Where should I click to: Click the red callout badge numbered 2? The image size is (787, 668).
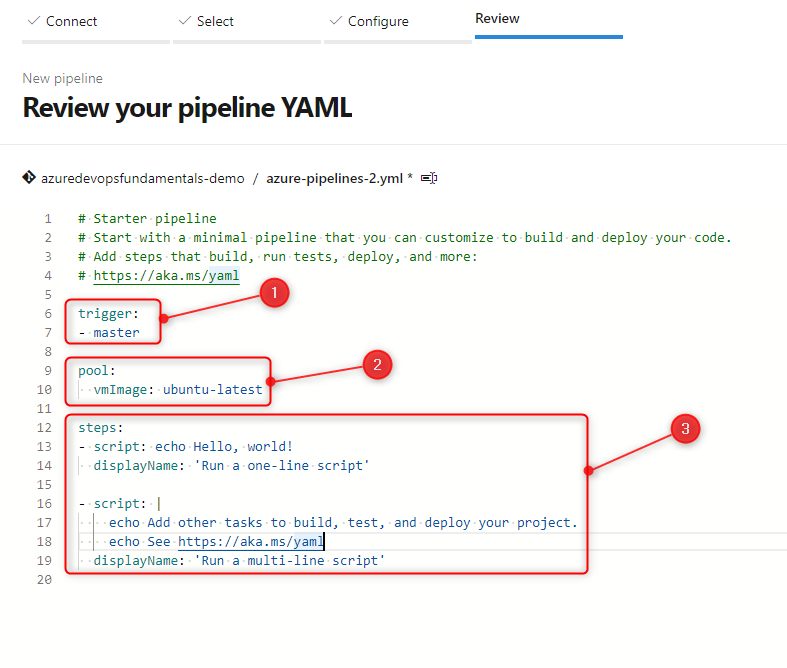(376, 365)
